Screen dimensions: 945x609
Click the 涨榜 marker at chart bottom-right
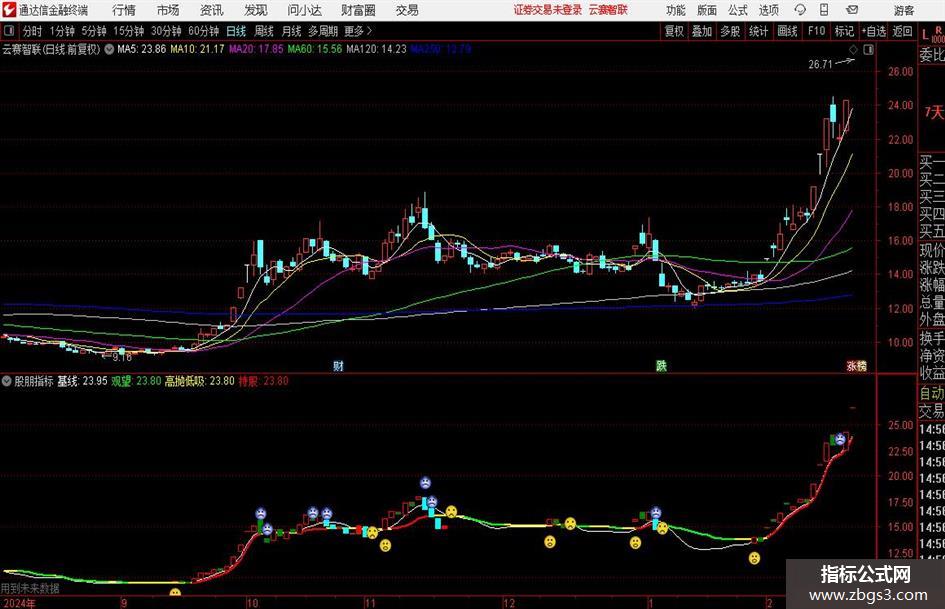[x=856, y=365]
